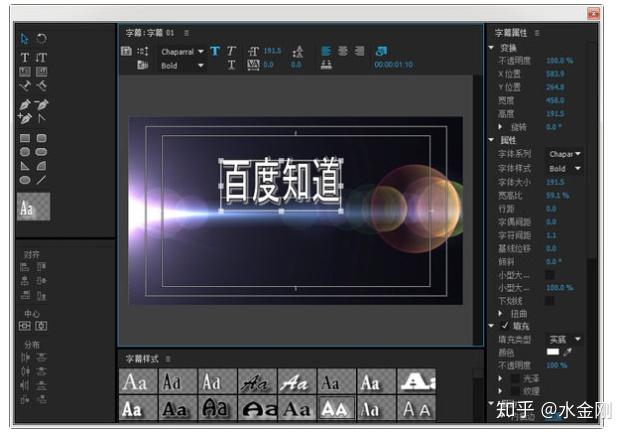Toggle Show Background Video button
This screenshot has height=437, width=629.
tap(381, 51)
